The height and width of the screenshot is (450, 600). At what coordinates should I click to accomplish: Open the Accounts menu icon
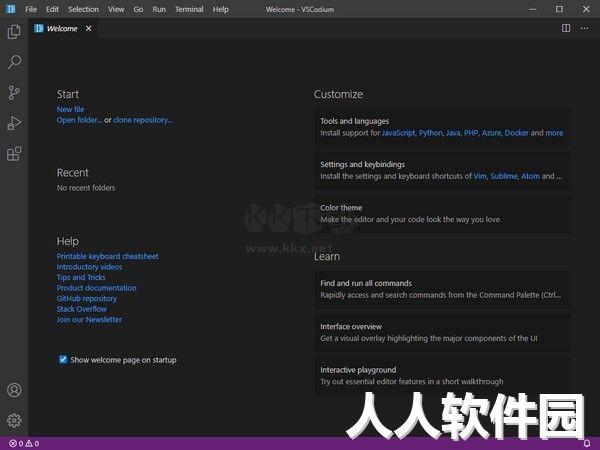(x=14, y=390)
